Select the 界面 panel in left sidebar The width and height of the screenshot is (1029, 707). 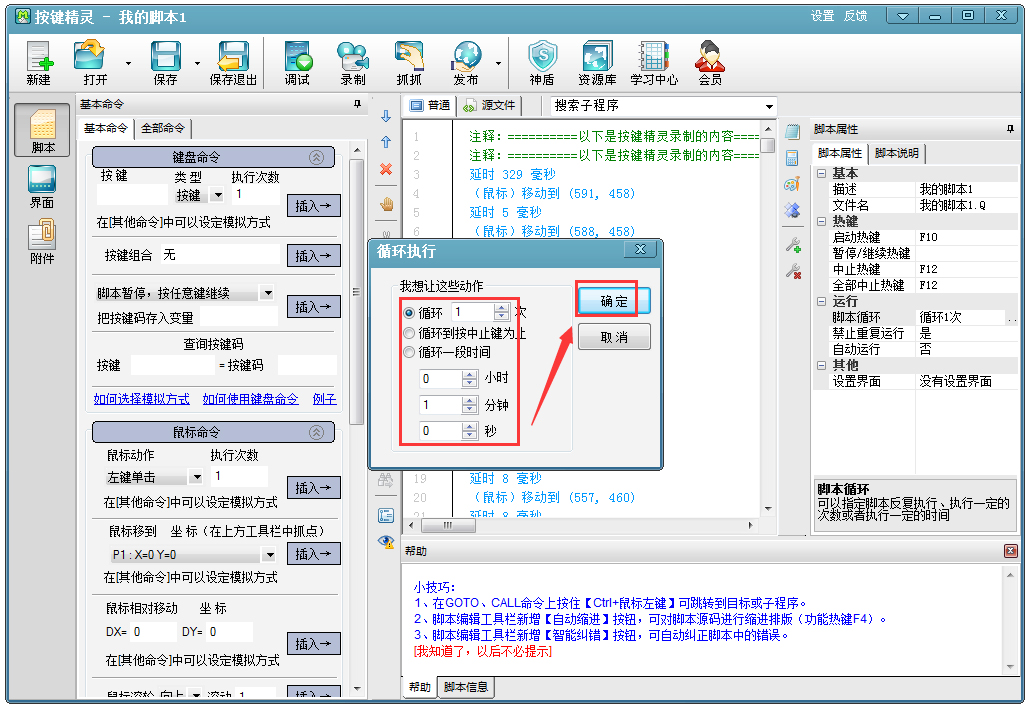[40, 183]
